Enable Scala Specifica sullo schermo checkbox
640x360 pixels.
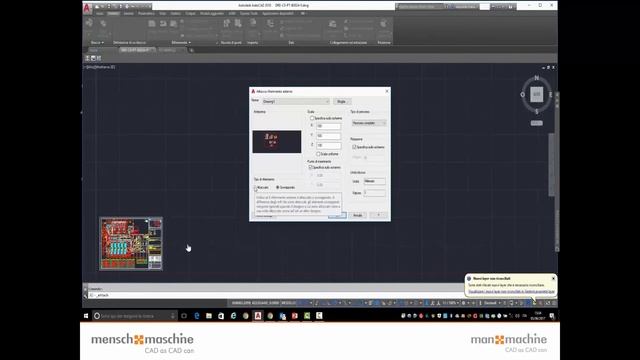coord(312,118)
